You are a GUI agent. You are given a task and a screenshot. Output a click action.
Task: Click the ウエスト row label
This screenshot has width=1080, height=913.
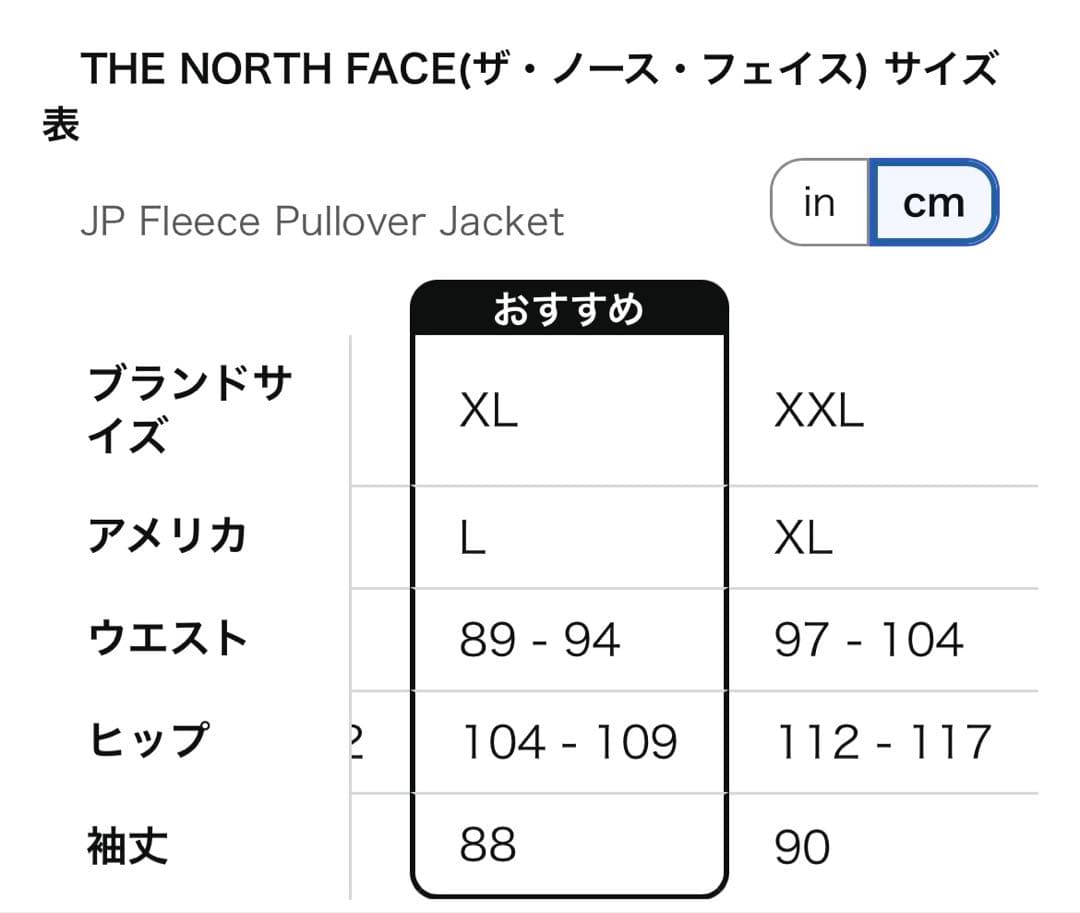click(166, 637)
